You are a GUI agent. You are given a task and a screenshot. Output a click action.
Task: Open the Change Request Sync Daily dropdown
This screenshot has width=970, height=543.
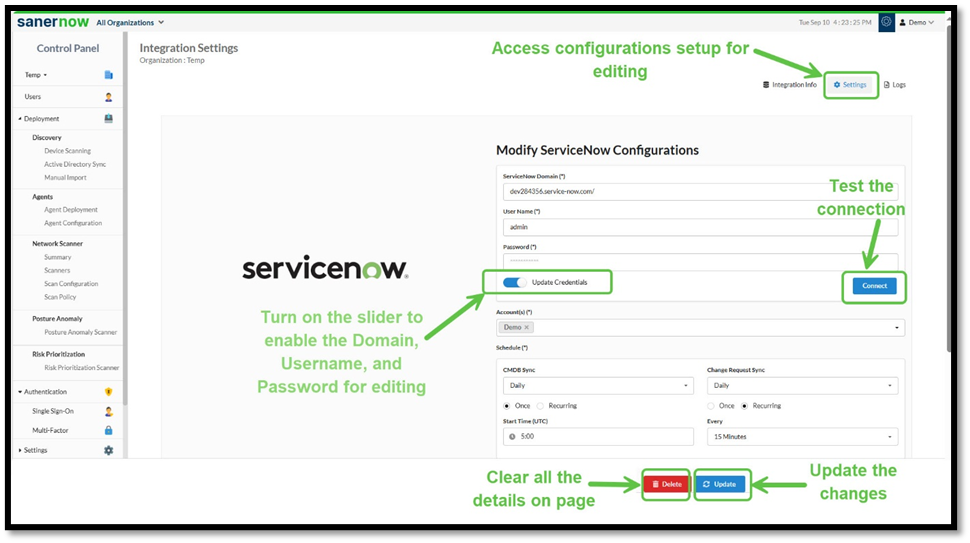pyautogui.click(x=802, y=386)
